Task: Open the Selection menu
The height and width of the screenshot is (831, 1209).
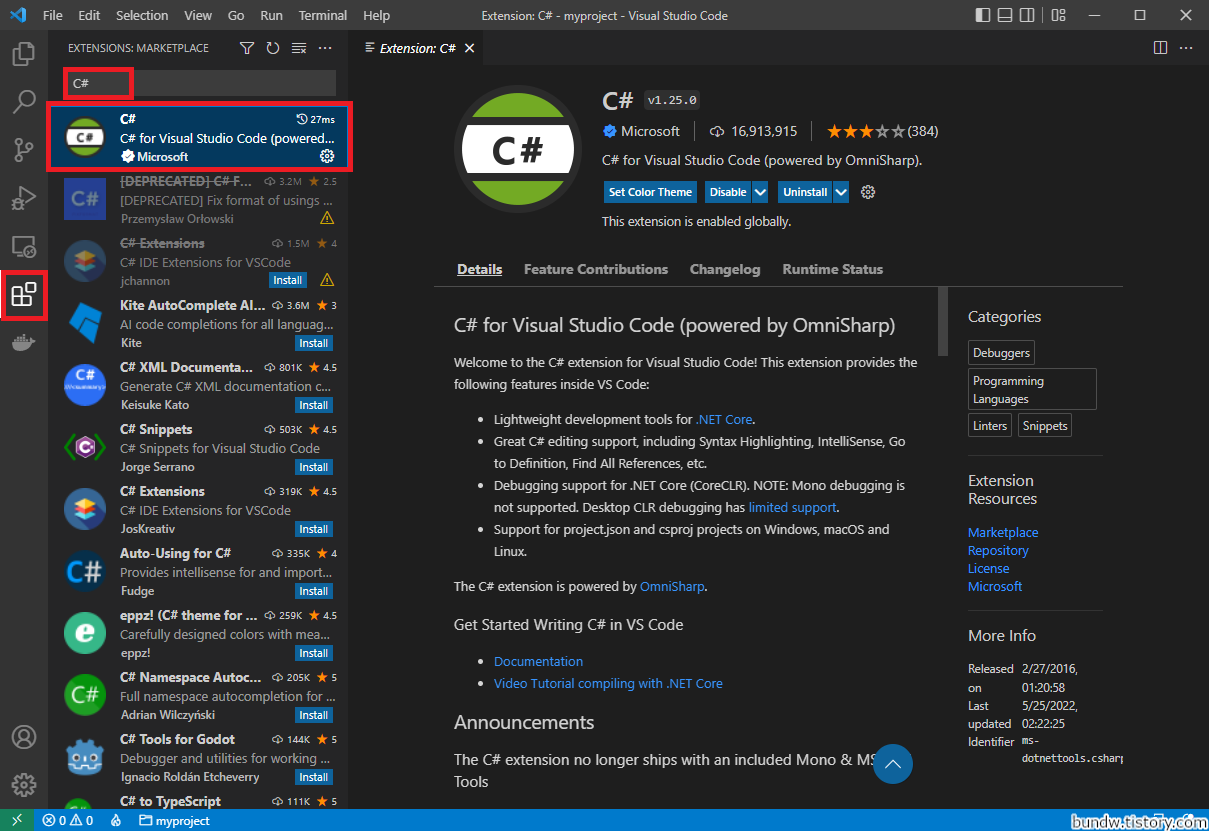Action: coord(142,16)
